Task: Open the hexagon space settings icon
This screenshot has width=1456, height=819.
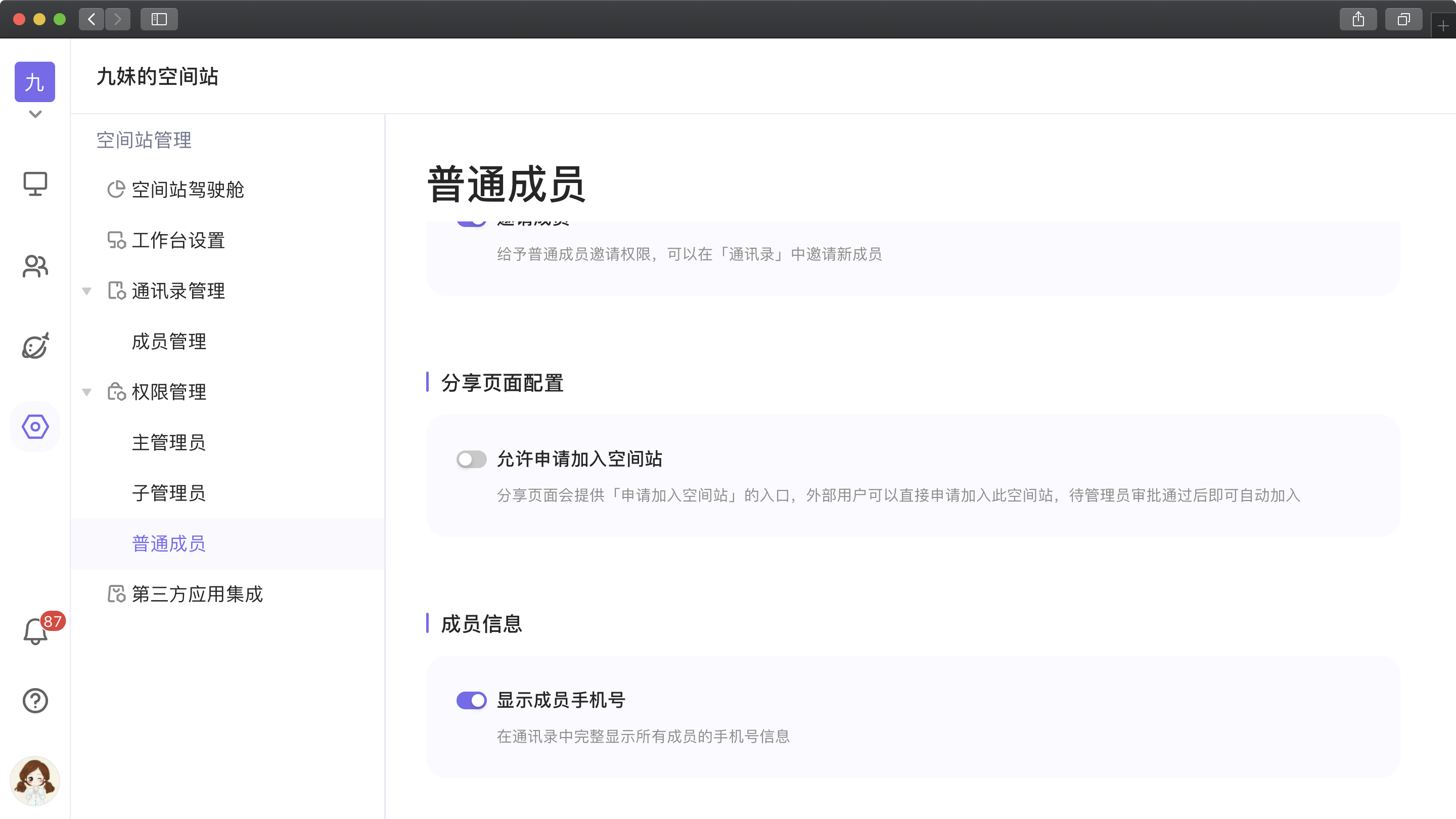Action: click(x=35, y=427)
